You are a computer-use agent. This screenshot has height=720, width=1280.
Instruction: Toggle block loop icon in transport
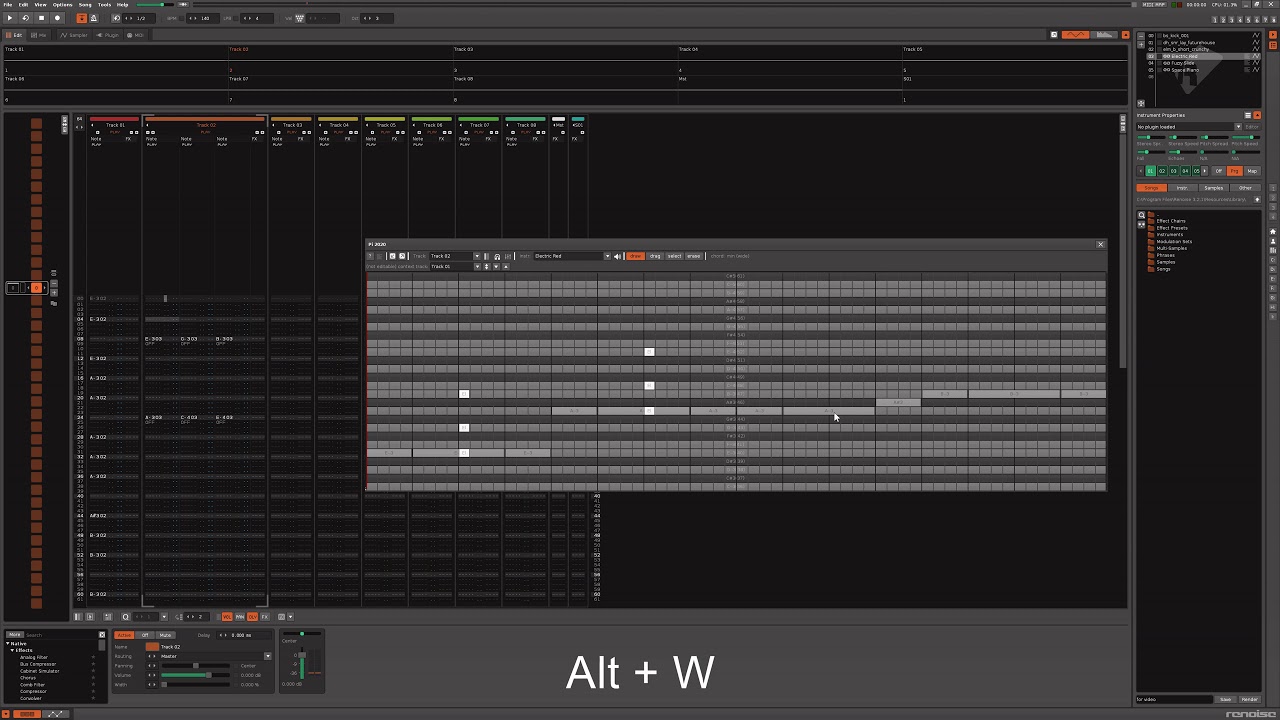click(116, 18)
